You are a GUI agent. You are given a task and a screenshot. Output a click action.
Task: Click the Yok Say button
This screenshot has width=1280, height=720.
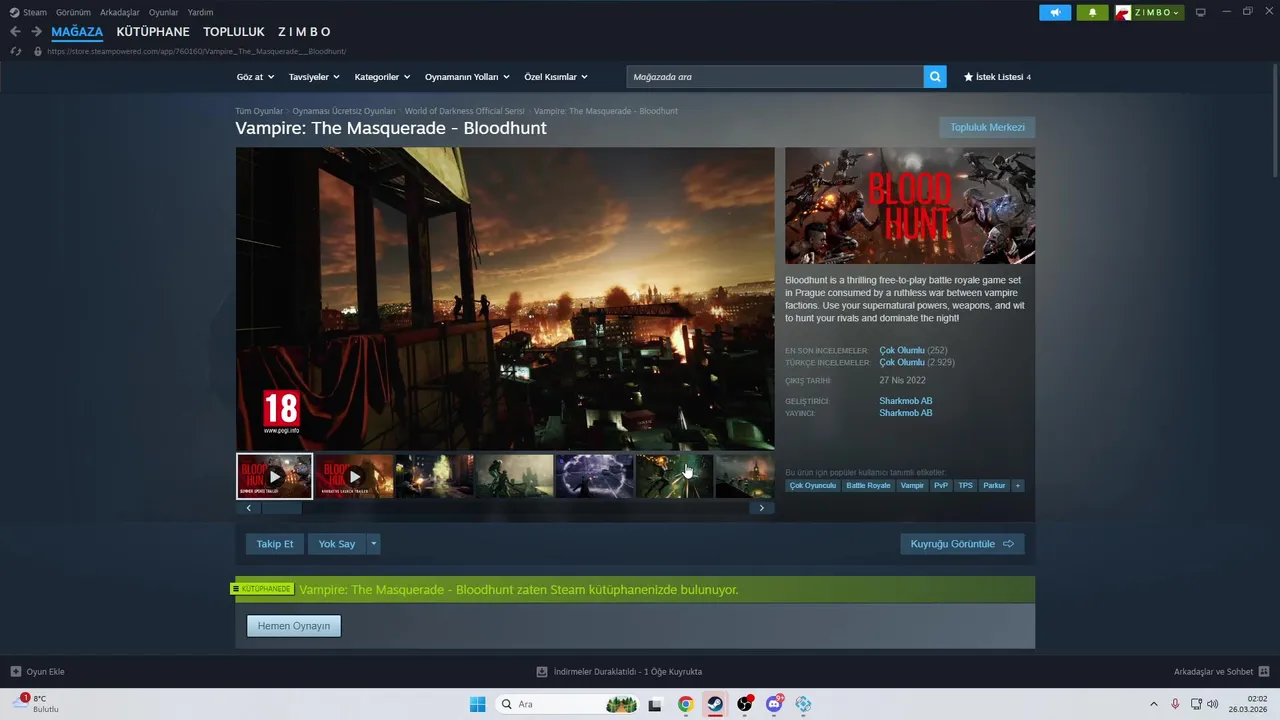point(337,544)
